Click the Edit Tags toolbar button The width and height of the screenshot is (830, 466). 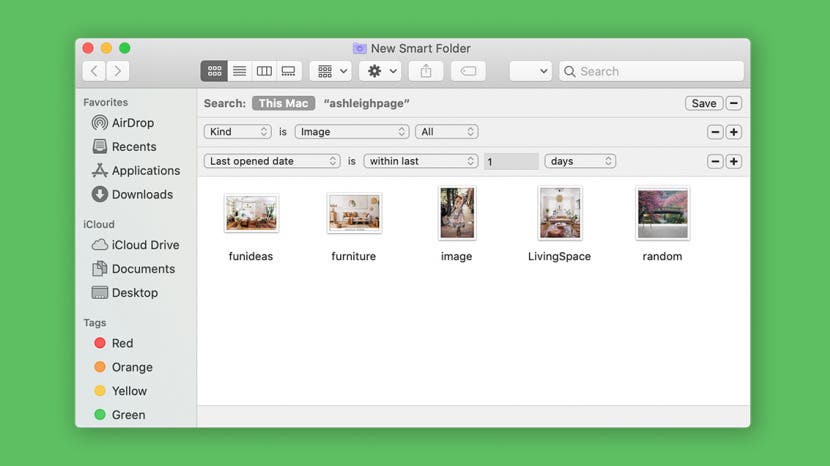click(468, 71)
